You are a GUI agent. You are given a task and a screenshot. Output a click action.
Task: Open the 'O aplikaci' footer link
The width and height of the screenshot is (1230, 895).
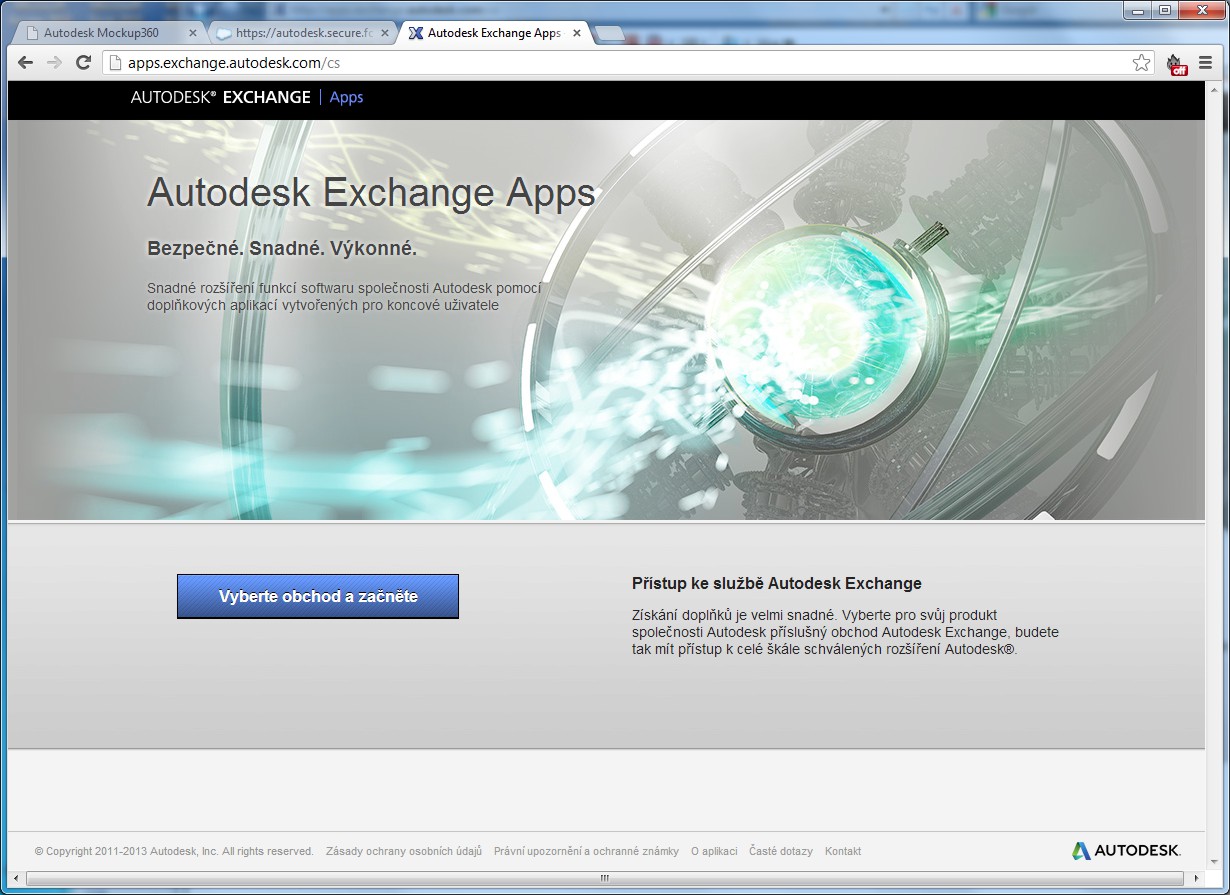click(714, 851)
